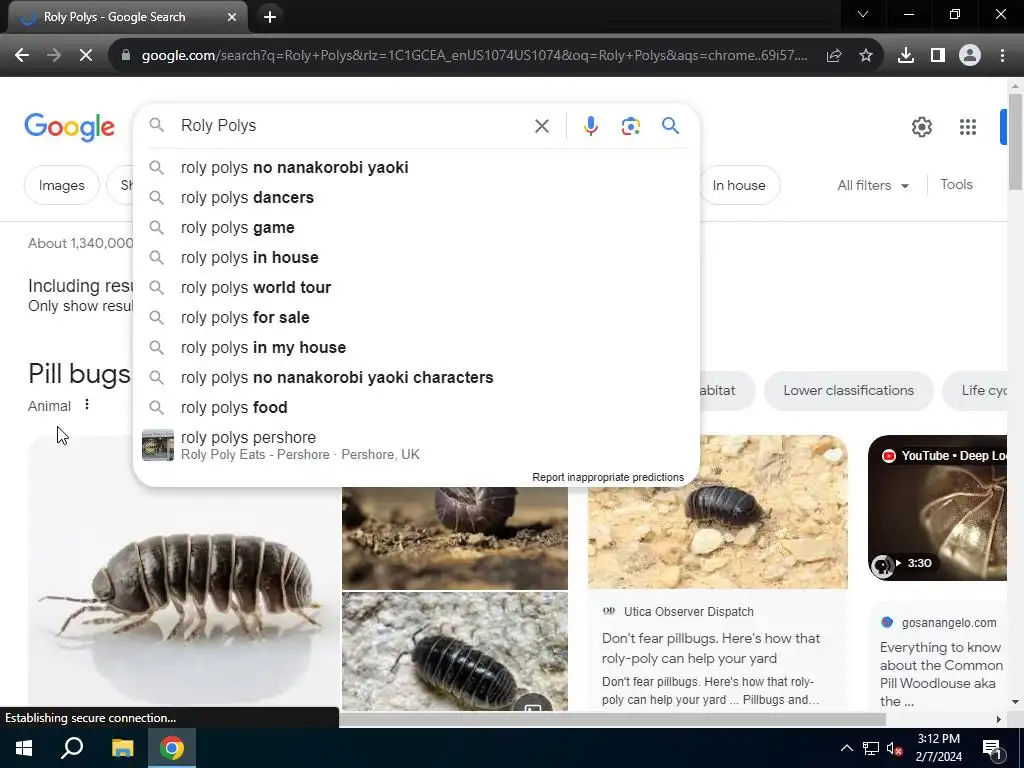Image resolution: width=1024 pixels, height=768 pixels.
Task: Stop loading the page
Action: tap(86, 56)
